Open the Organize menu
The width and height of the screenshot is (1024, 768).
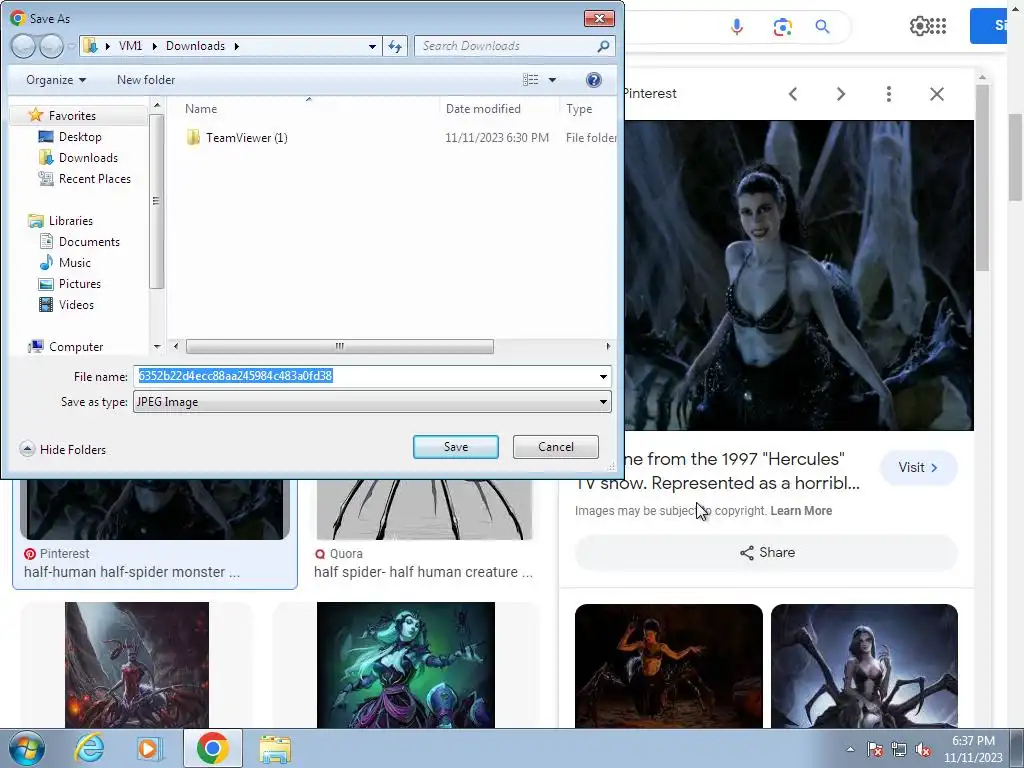click(x=56, y=80)
